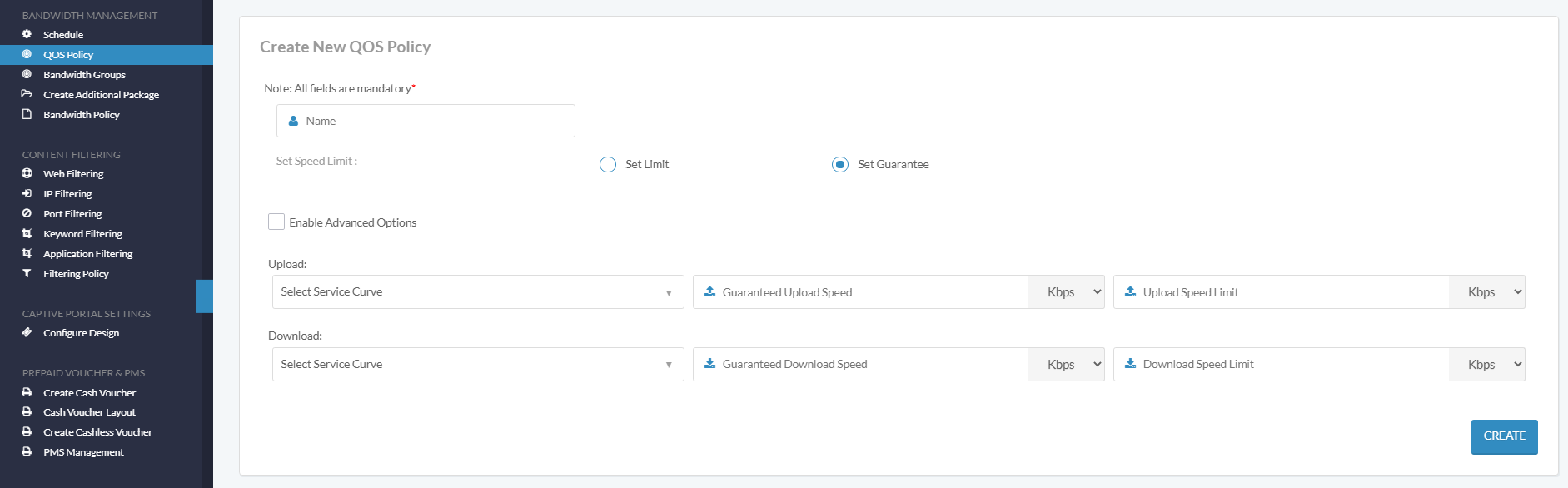Click the IP Filtering arrow icon
The width and height of the screenshot is (1568, 488).
[27, 193]
